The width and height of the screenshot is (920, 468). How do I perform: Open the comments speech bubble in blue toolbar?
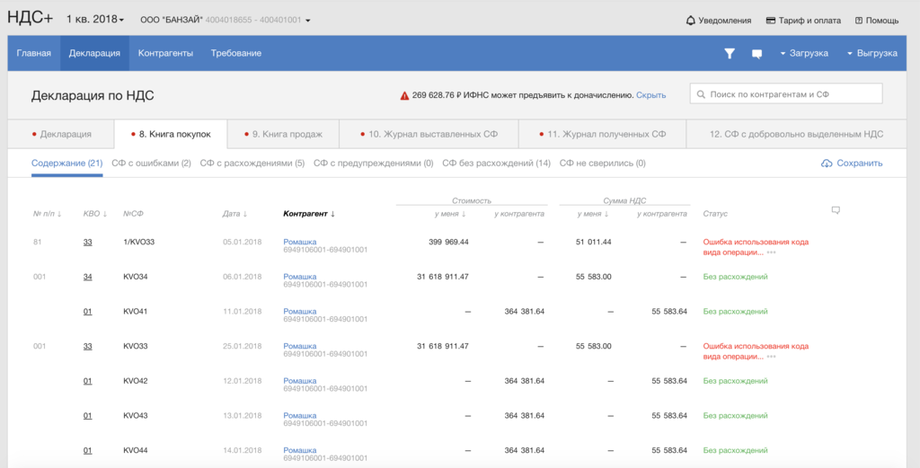(757, 54)
